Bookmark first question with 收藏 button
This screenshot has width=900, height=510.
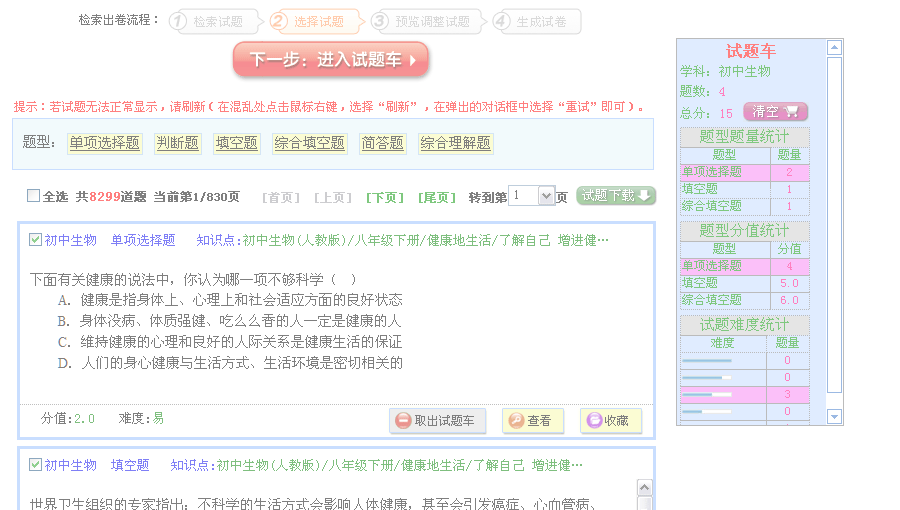(610, 421)
